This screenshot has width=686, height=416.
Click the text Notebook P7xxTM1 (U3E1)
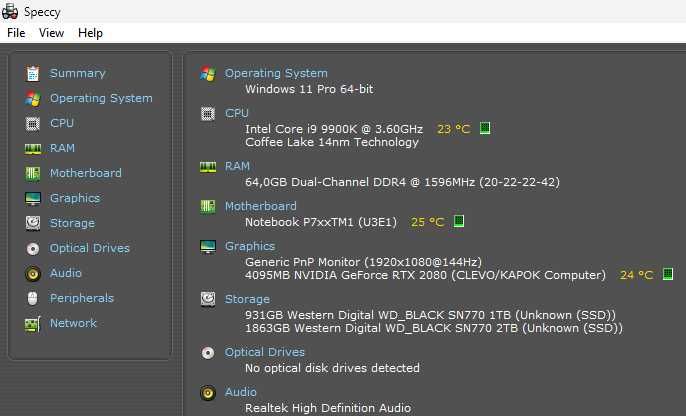pos(321,222)
